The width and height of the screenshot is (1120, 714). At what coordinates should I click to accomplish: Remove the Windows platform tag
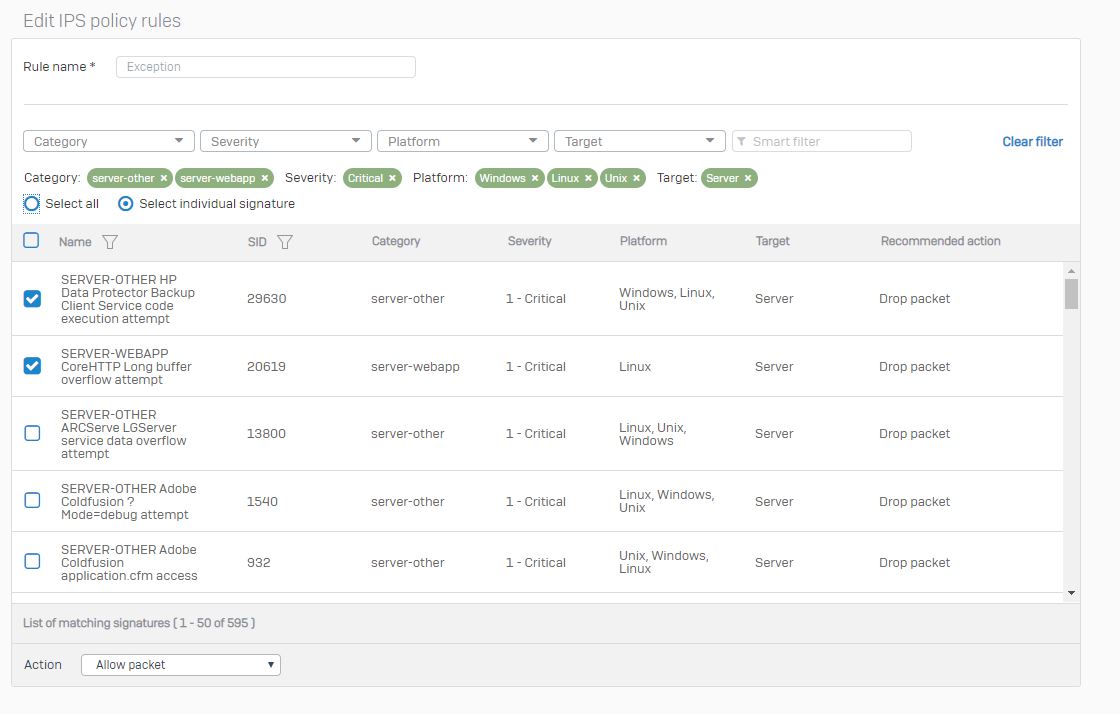coord(535,178)
